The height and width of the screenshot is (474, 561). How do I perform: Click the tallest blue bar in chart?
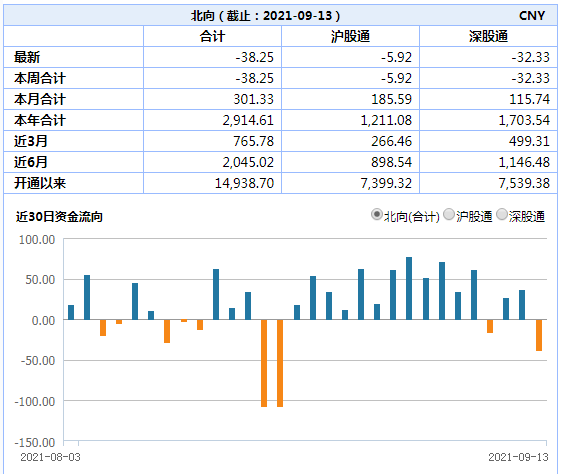coord(409,288)
